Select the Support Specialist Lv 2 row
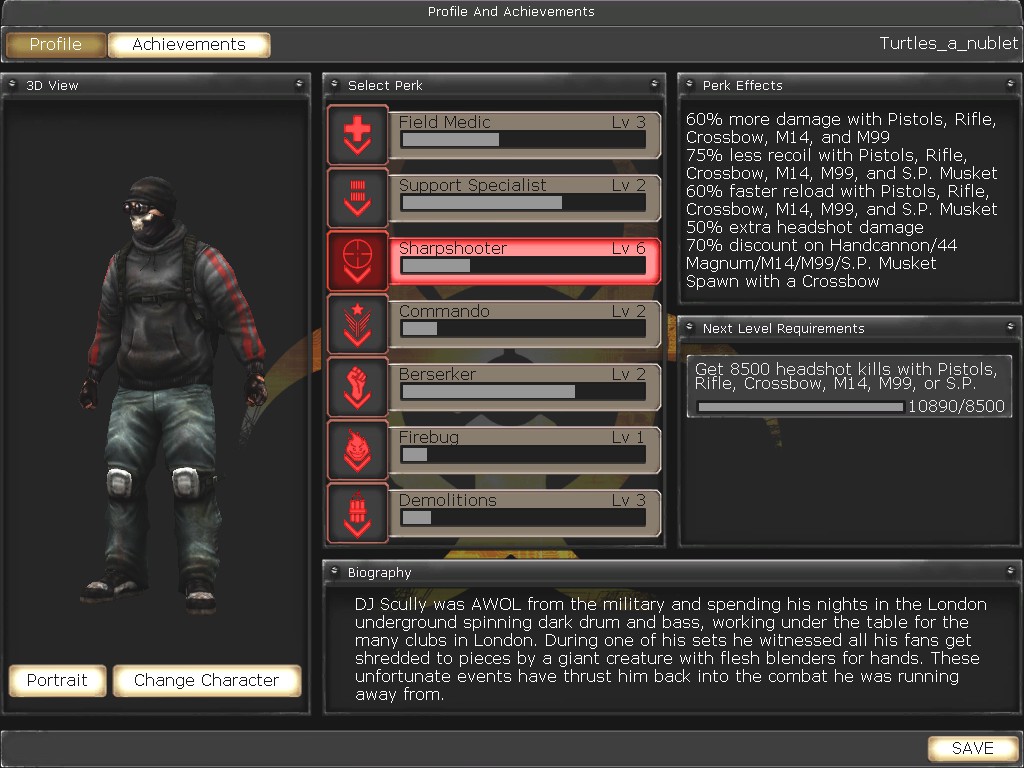 (524, 198)
